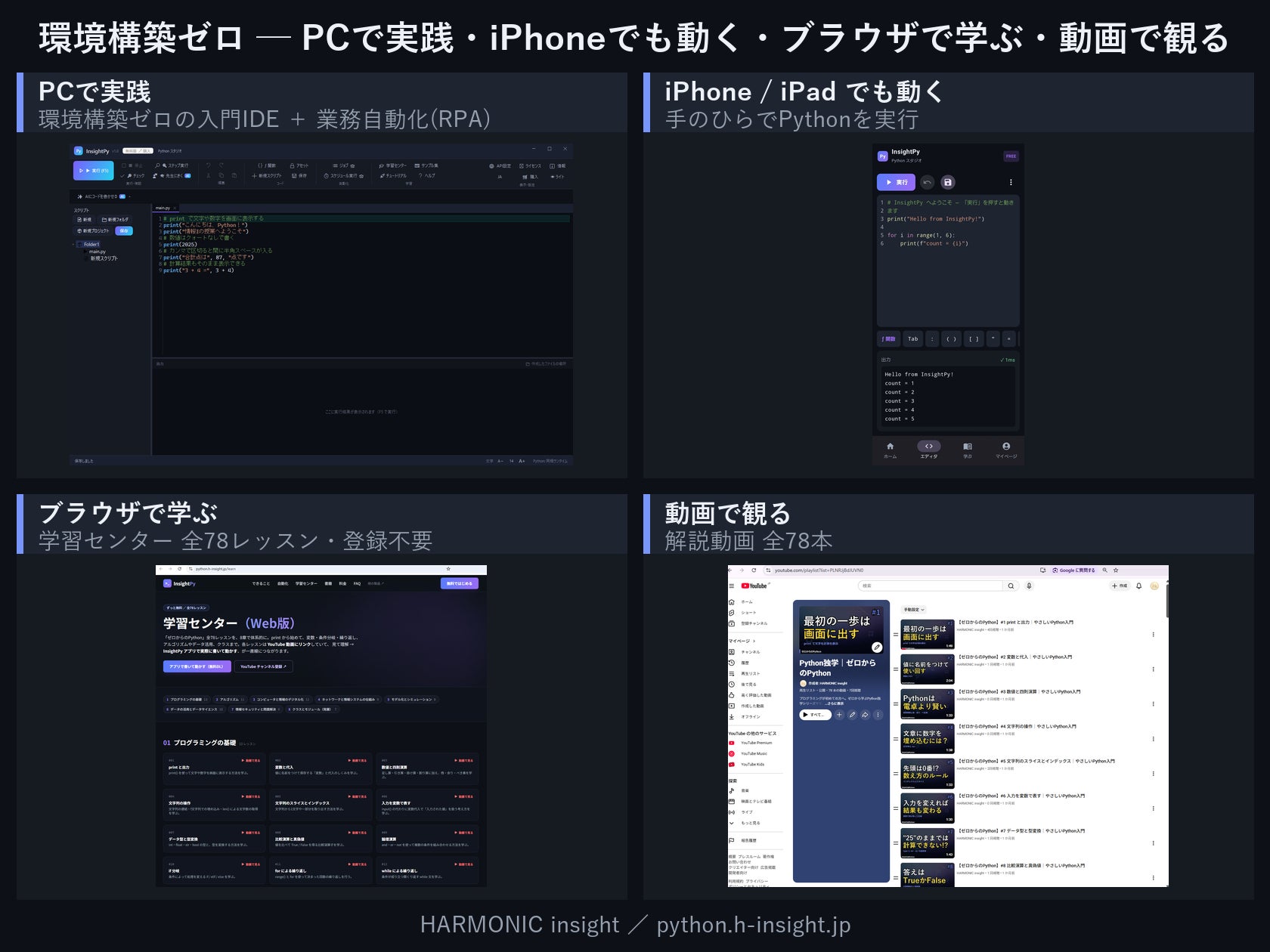The width and height of the screenshot is (1270, 952).
Task: Open YouTube notifications bell
Action: [x=1139, y=586]
